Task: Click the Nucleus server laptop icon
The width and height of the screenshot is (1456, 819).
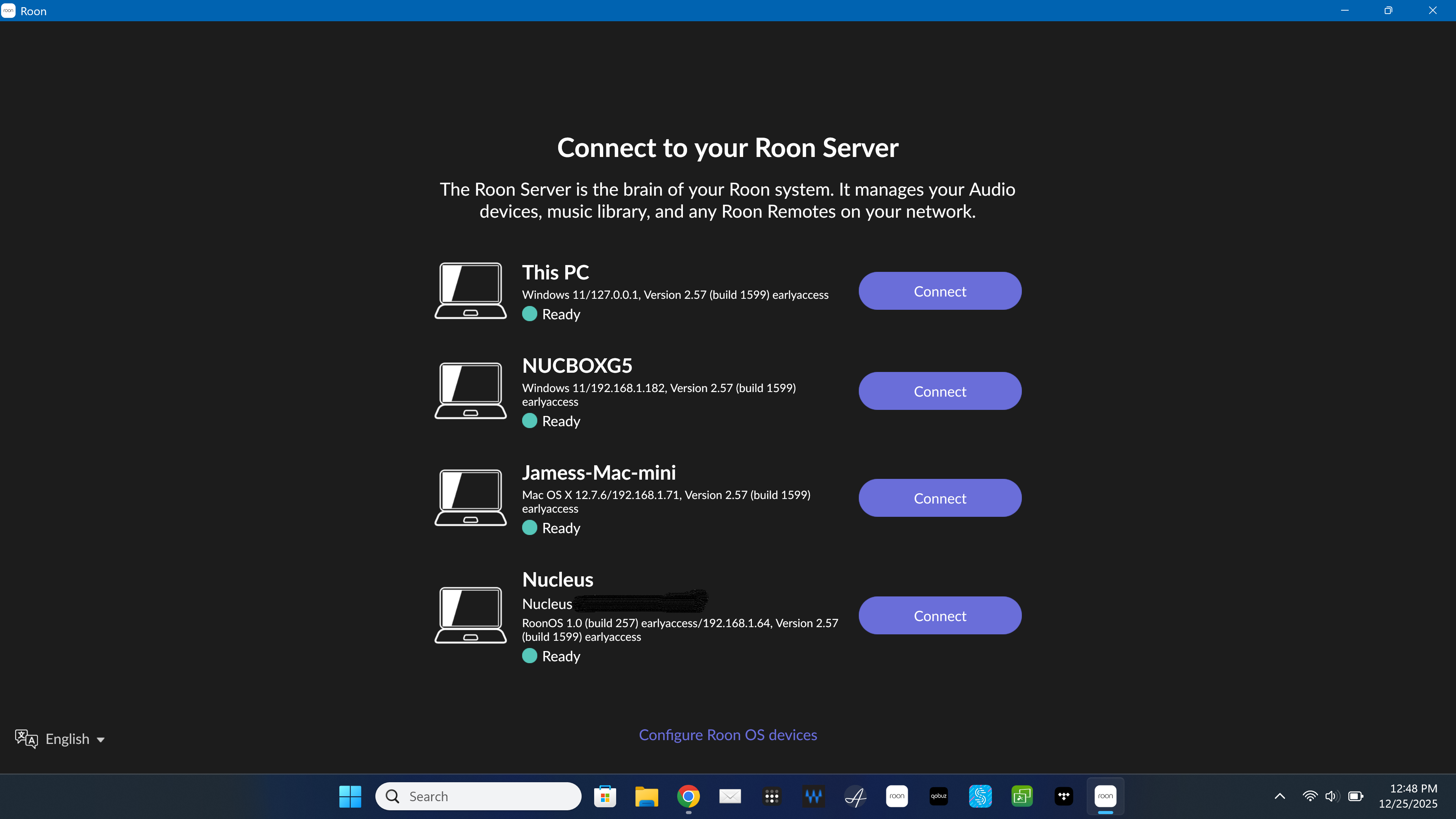Action: (x=470, y=615)
